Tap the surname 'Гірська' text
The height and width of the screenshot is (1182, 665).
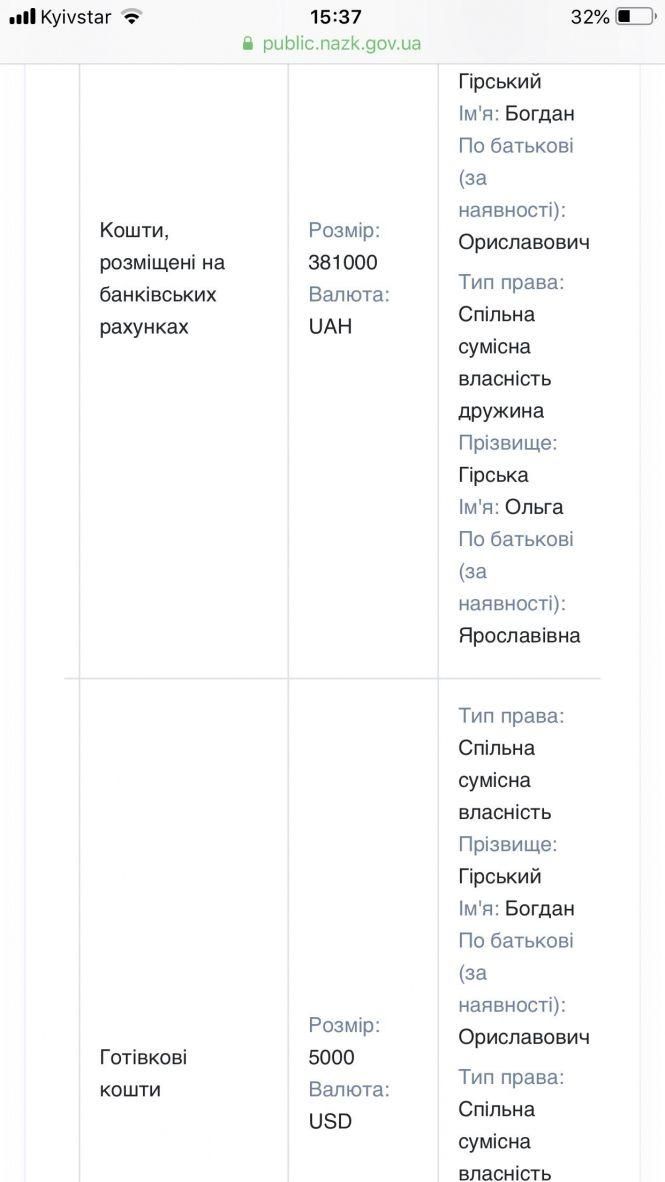(493, 475)
